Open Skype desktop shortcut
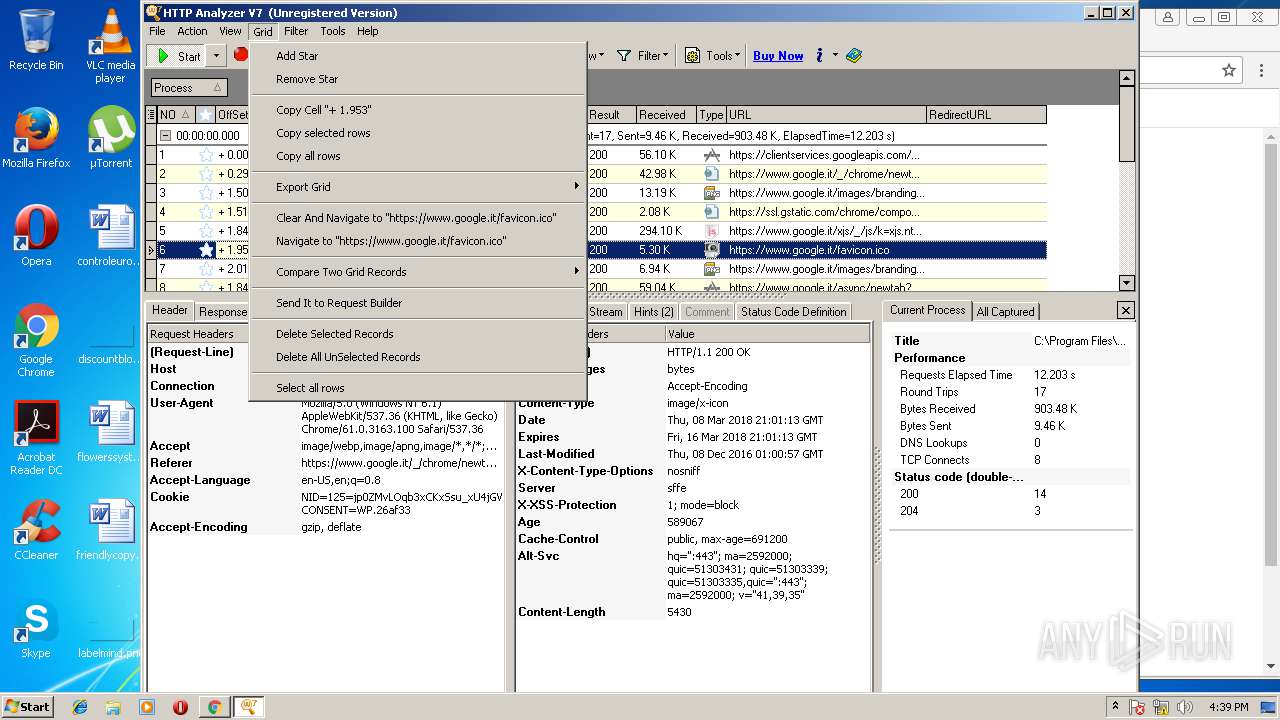This screenshot has height=720, width=1280. [x=36, y=629]
